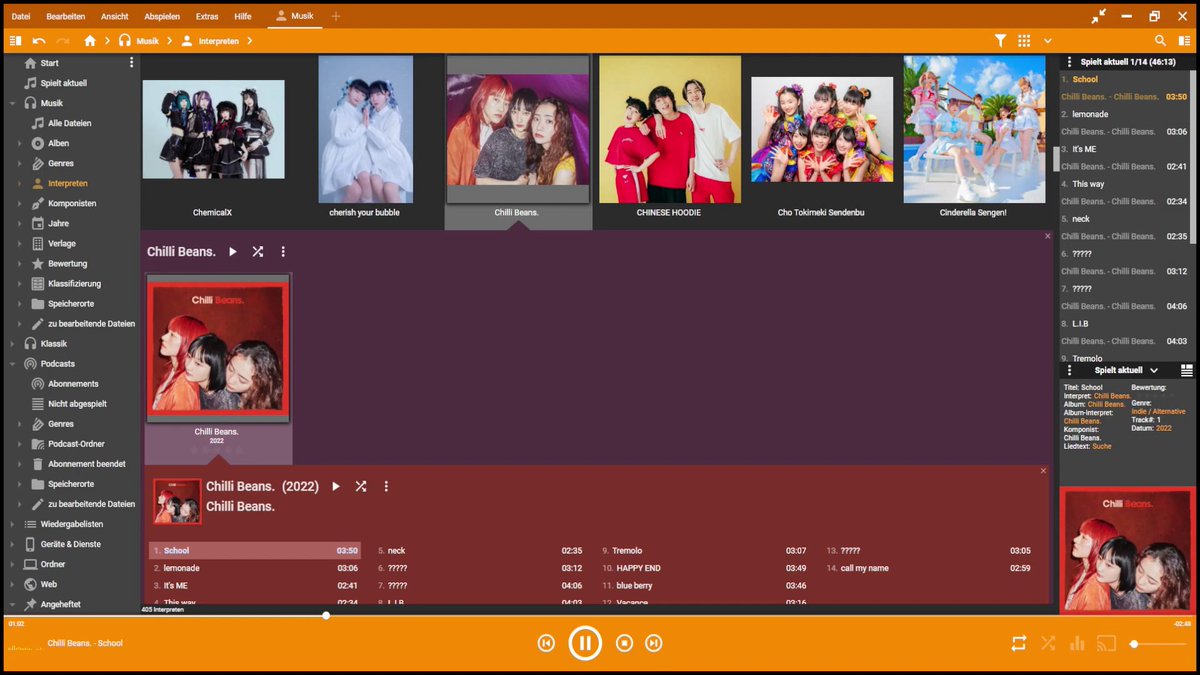Image resolution: width=1200 pixels, height=675 pixels.
Task: Open the Bearbeiten menu
Action: 66,16
